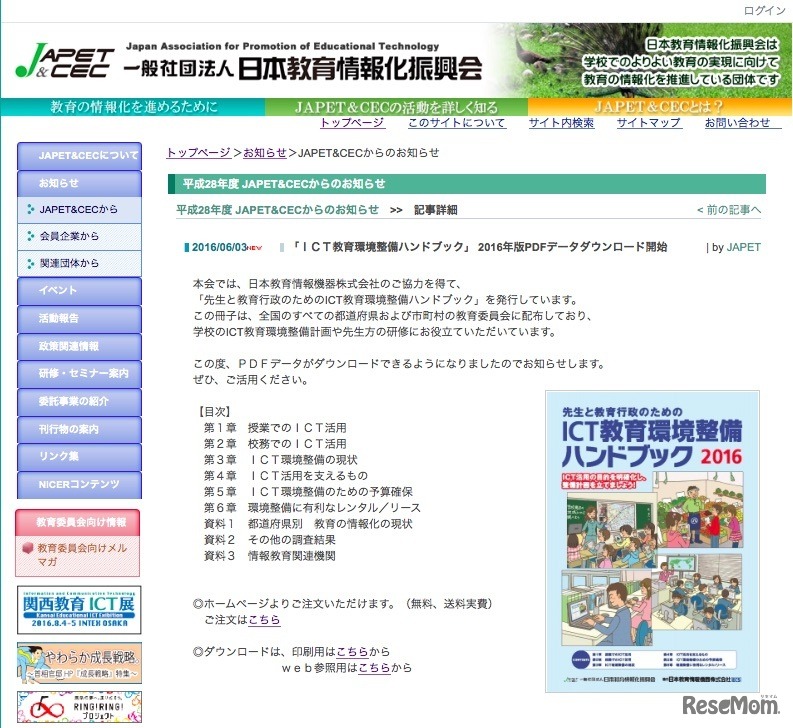Open 関連団体から sidebar sub-item
793x728 pixels.
click(x=79, y=264)
